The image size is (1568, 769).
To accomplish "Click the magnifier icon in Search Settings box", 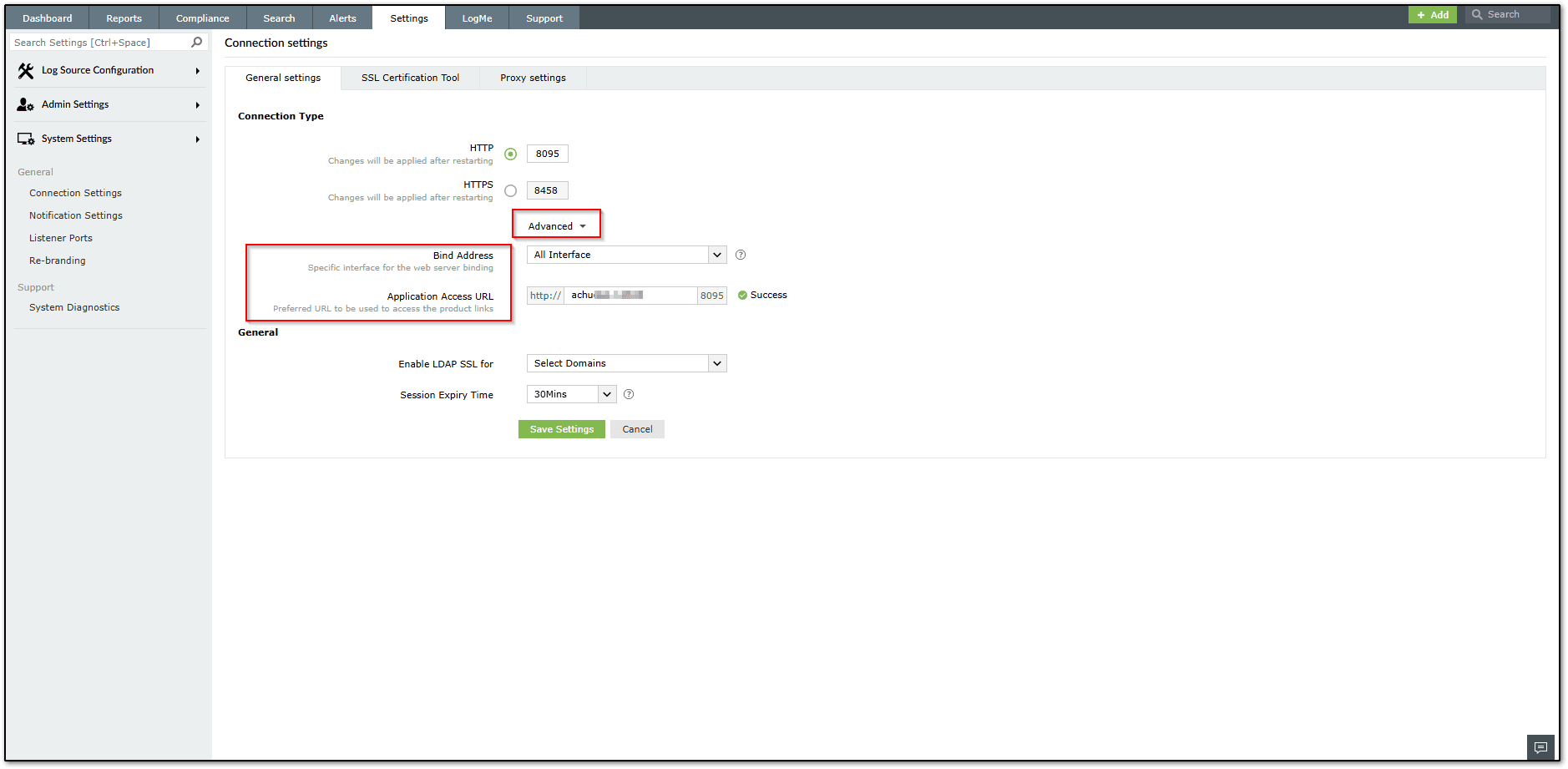I will click(197, 42).
